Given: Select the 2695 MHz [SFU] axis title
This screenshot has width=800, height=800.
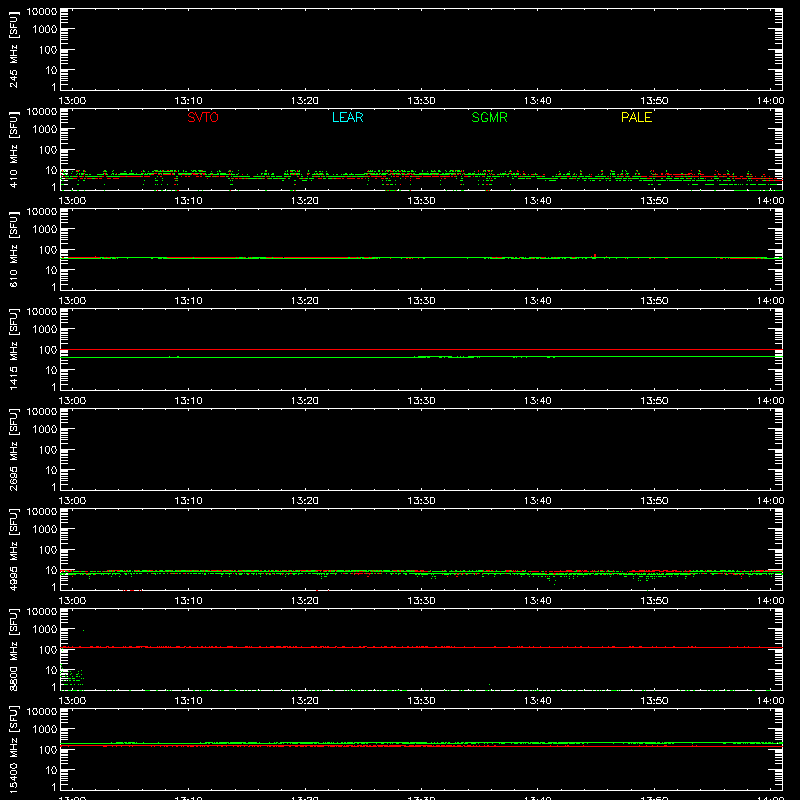Looking at the screenshot, I should tap(14, 449).
